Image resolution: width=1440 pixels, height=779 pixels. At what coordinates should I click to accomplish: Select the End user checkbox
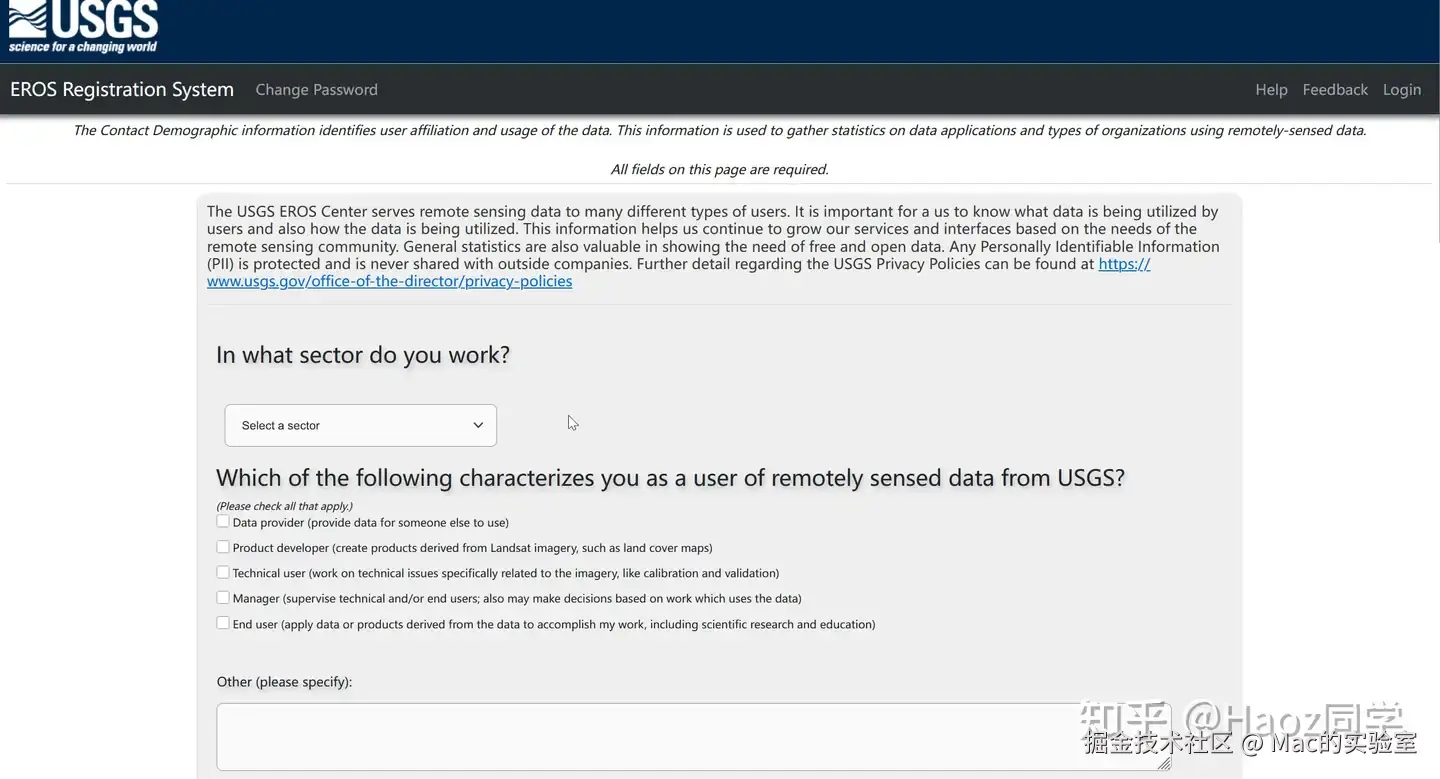tap(223, 623)
